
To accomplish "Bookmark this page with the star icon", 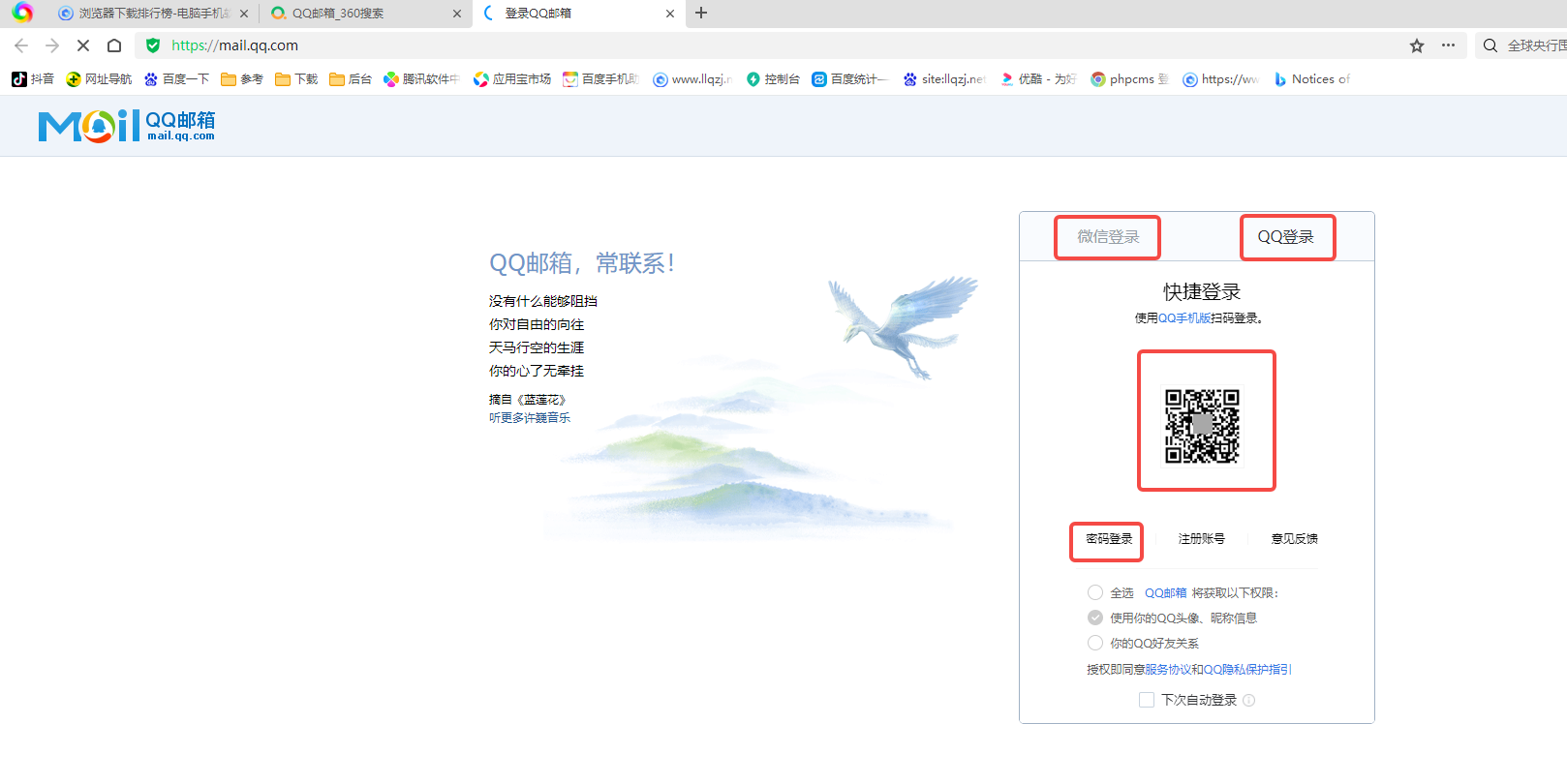I will (x=1417, y=45).
